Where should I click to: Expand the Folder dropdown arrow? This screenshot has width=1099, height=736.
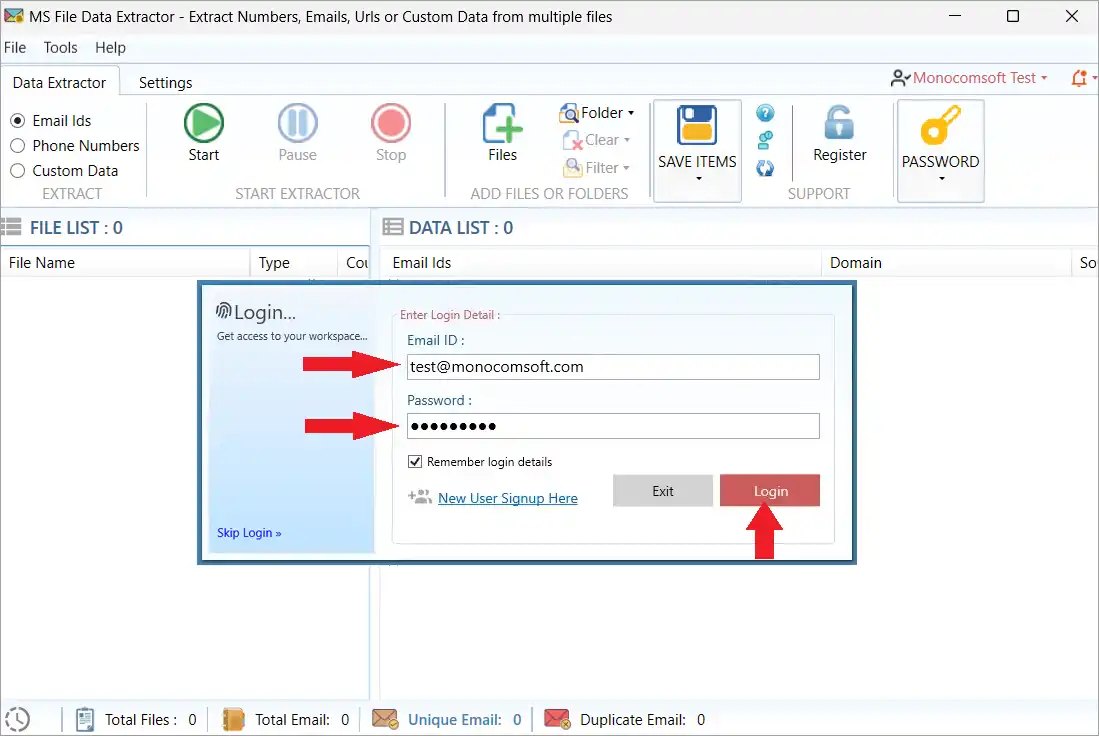pyautogui.click(x=631, y=113)
